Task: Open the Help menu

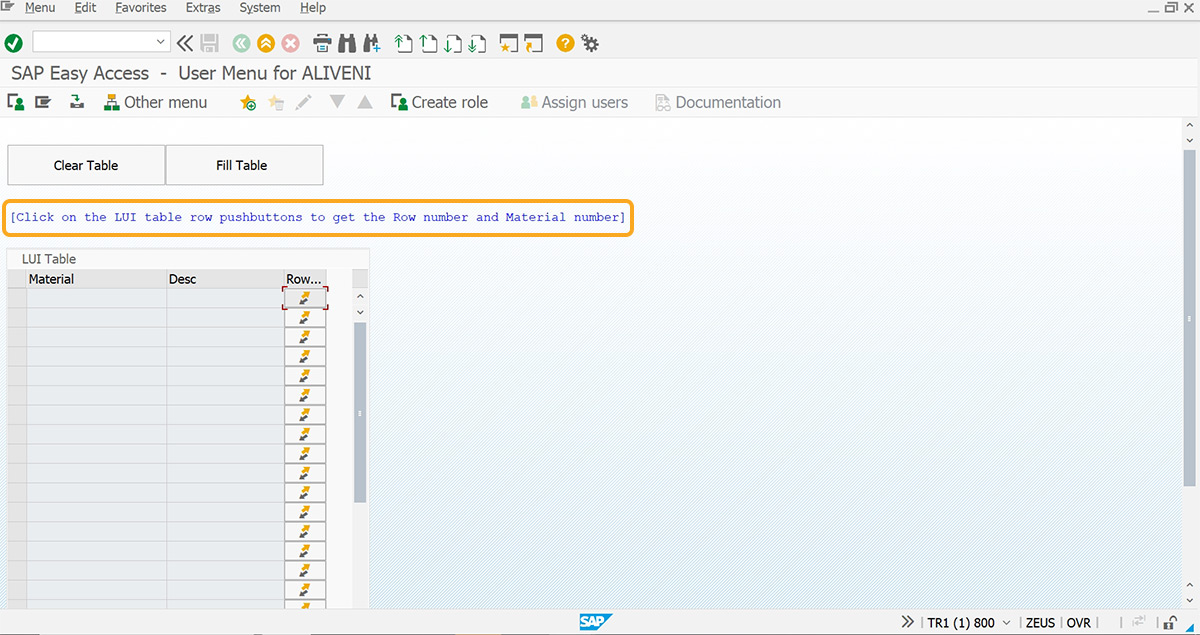Action: click(313, 7)
